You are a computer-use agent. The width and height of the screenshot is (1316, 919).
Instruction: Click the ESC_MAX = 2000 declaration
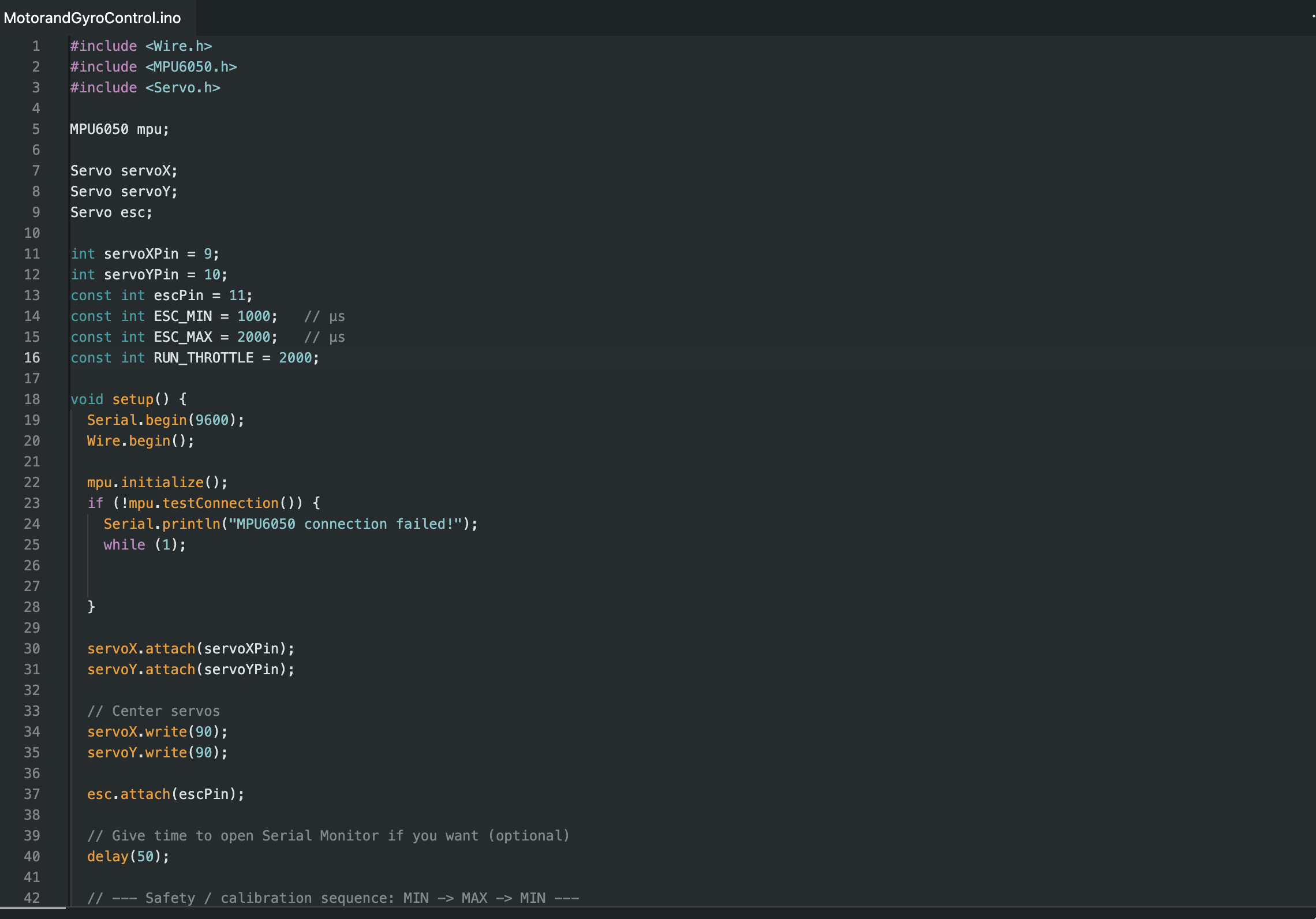[174, 337]
